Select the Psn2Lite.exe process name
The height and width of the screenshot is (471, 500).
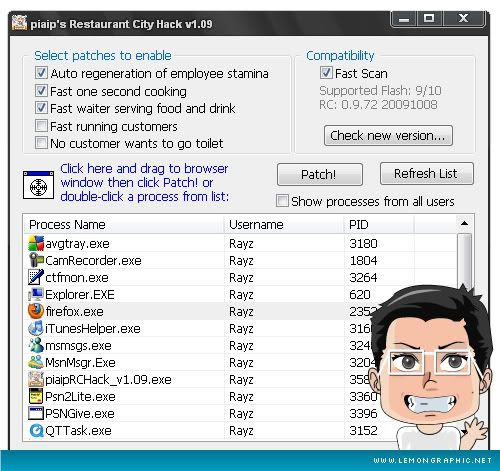pyautogui.click(x=80, y=397)
